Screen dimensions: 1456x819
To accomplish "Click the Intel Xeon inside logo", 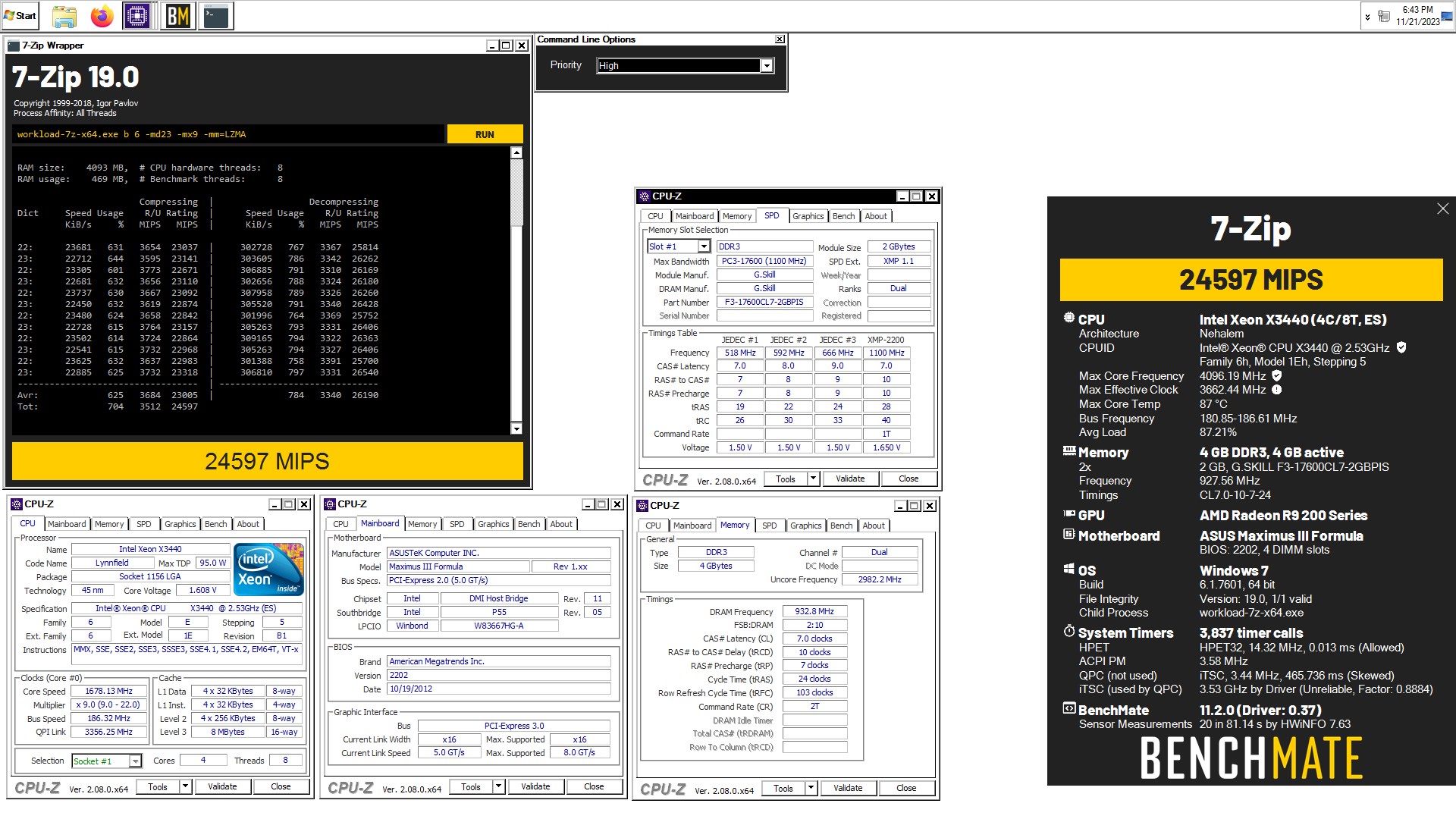I will pyautogui.click(x=269, y=569).
